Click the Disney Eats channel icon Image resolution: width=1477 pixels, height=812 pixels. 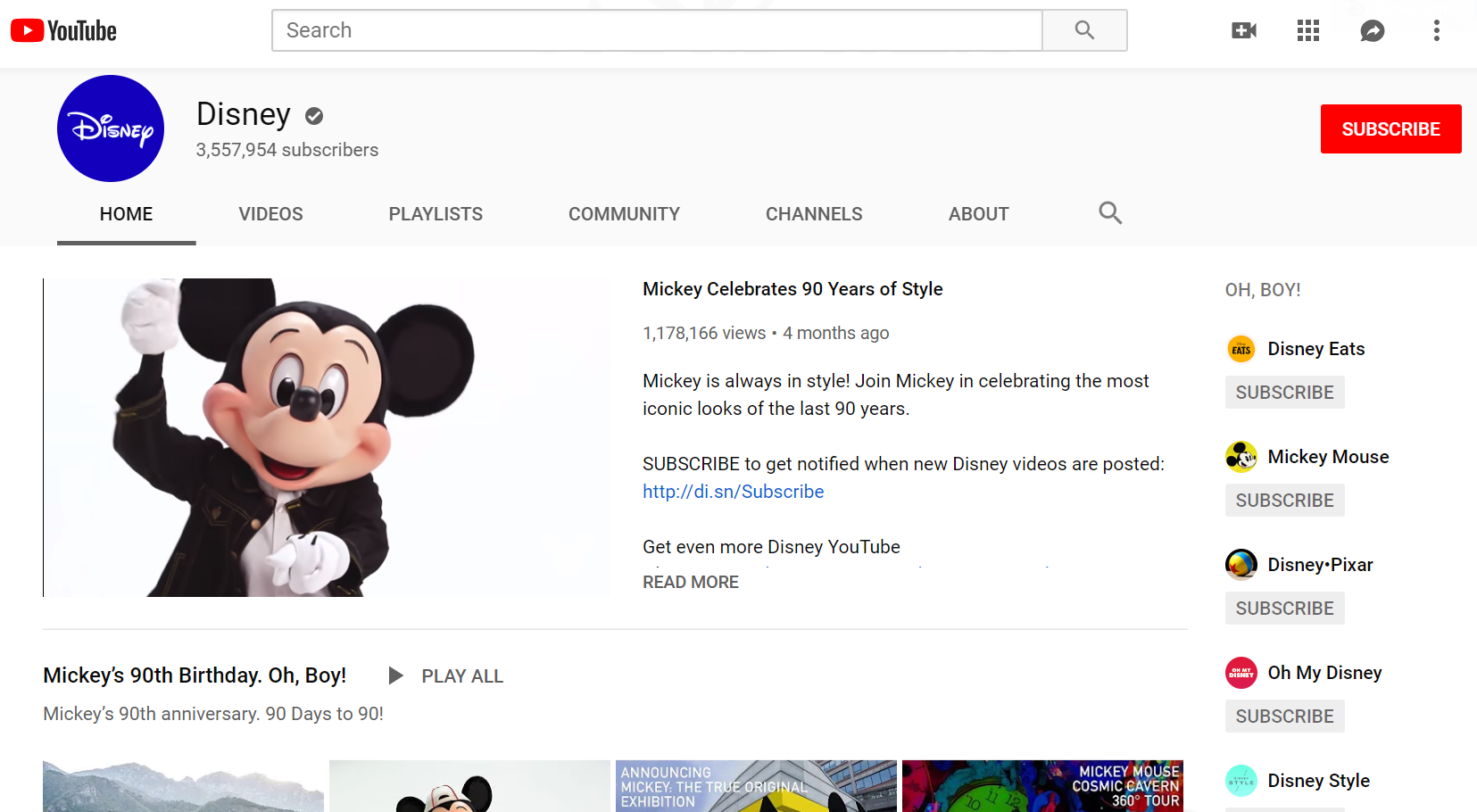click(x=1241, y=349)
